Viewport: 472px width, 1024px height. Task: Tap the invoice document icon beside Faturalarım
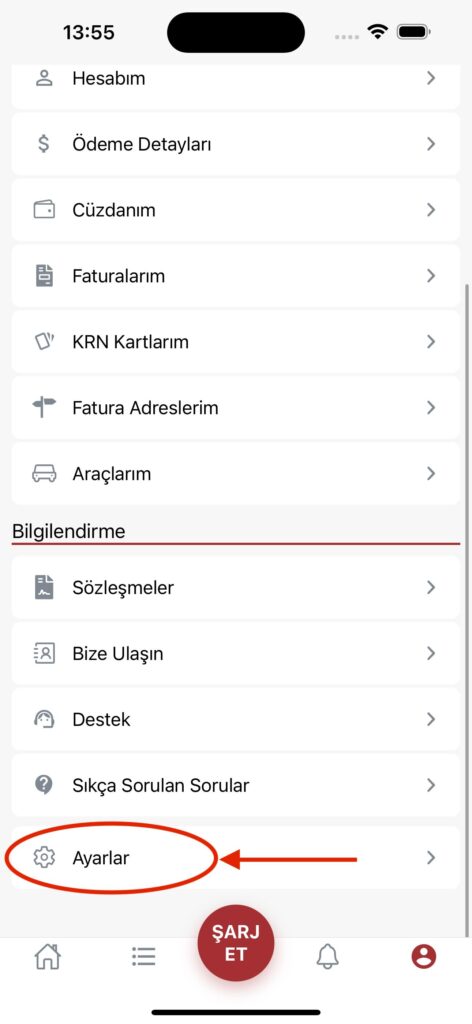(x=44, y=276)
